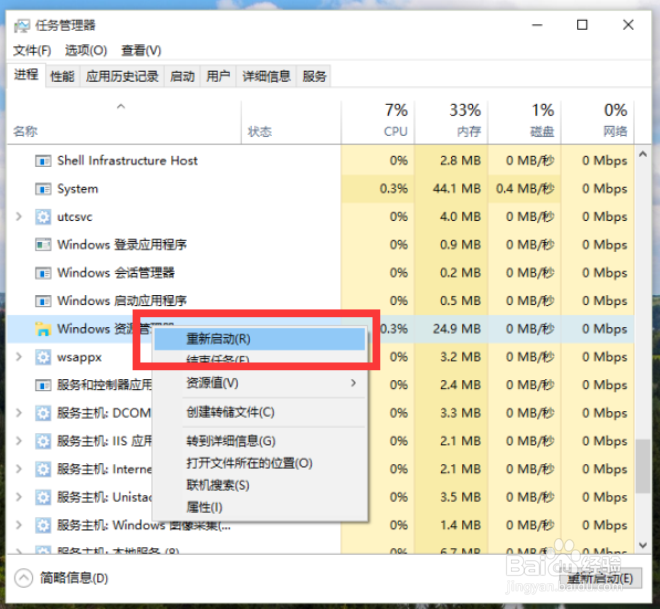
Task: Choose 属性(I) in the context menu
Action: pos(260,507)
